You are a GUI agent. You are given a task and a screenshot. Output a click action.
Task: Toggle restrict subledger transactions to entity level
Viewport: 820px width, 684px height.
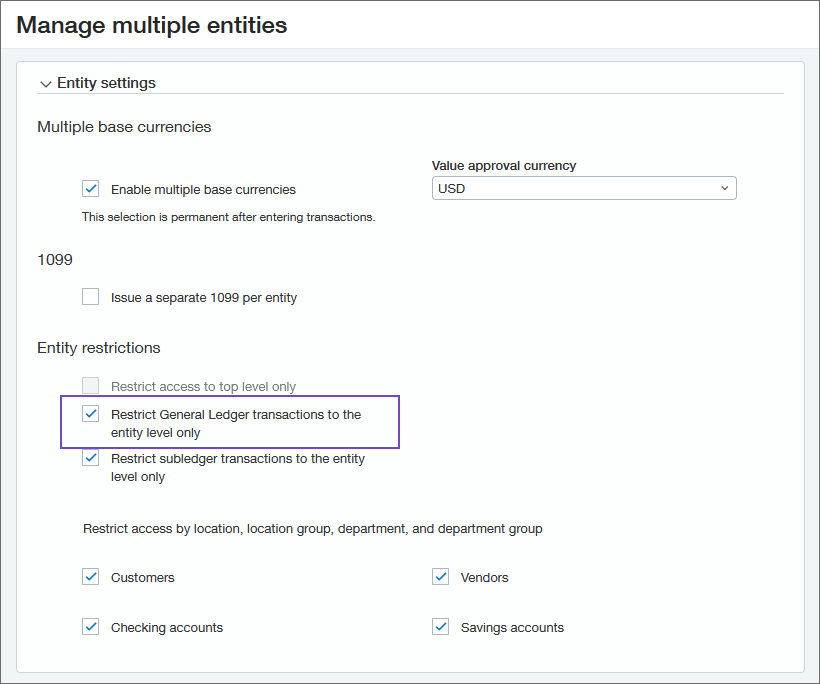pyautogui.click(x=90, y=458)
